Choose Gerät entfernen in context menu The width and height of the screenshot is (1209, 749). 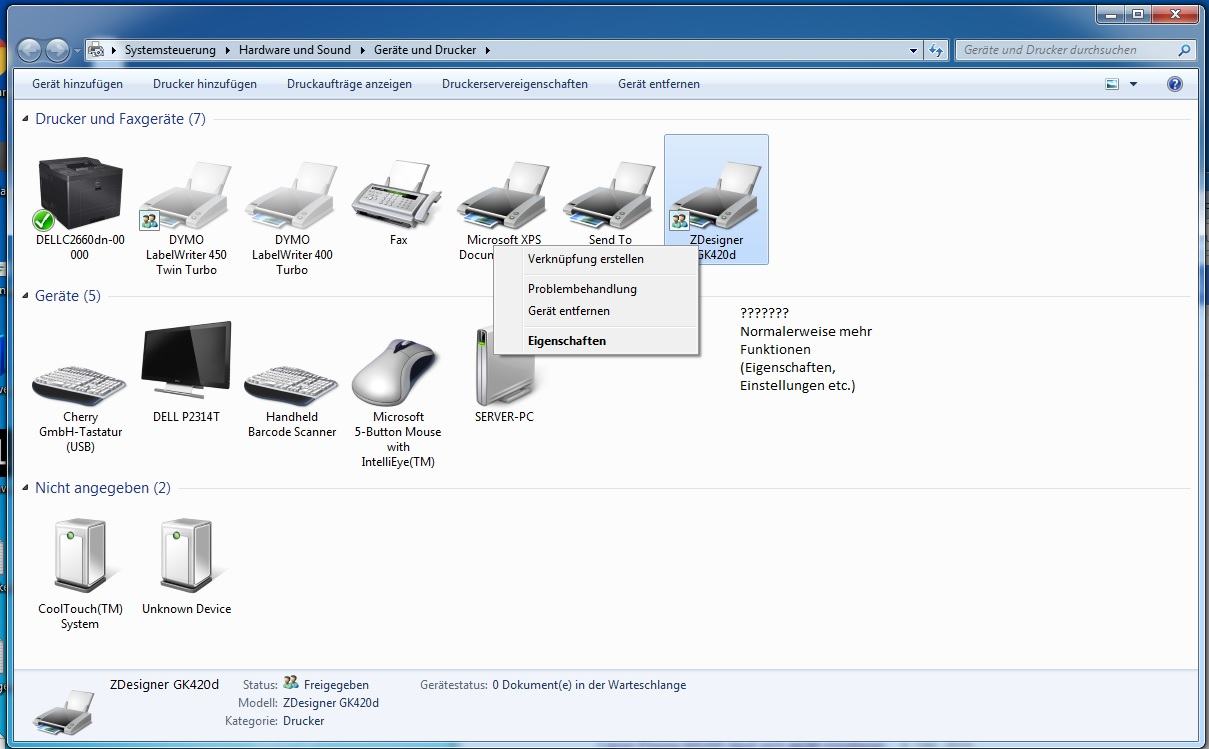coord(596,311)
